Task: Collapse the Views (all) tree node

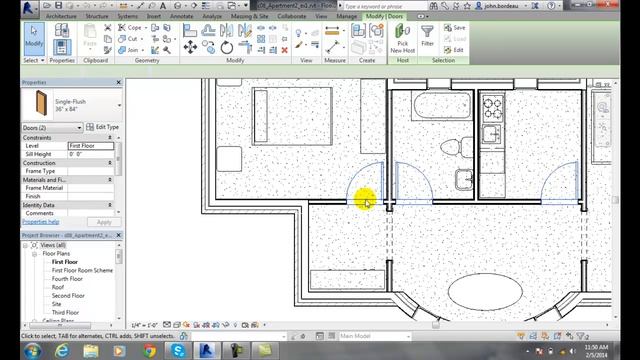Action: click(x=25, y=245)
